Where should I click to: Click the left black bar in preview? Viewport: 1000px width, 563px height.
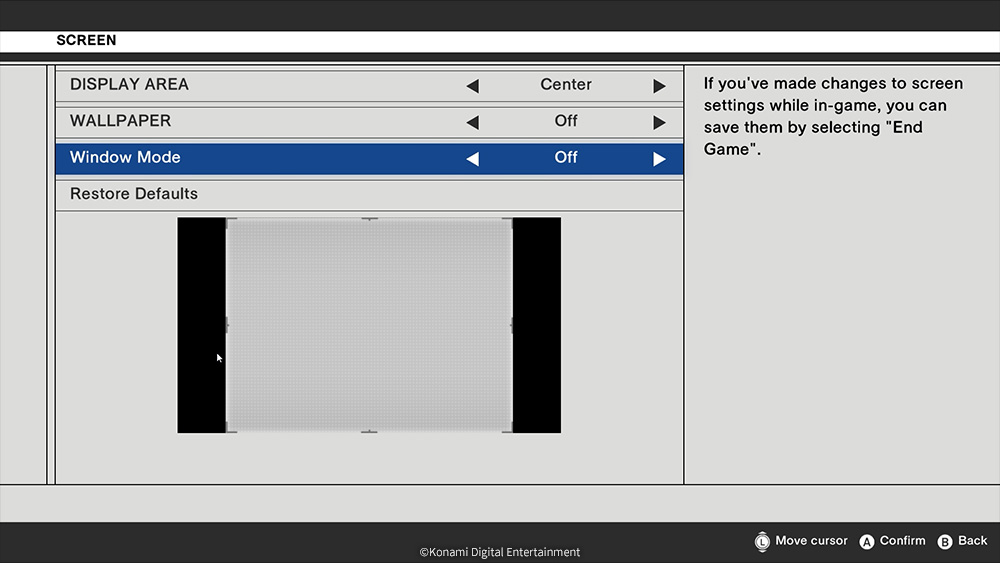click(x=201, y=325)
